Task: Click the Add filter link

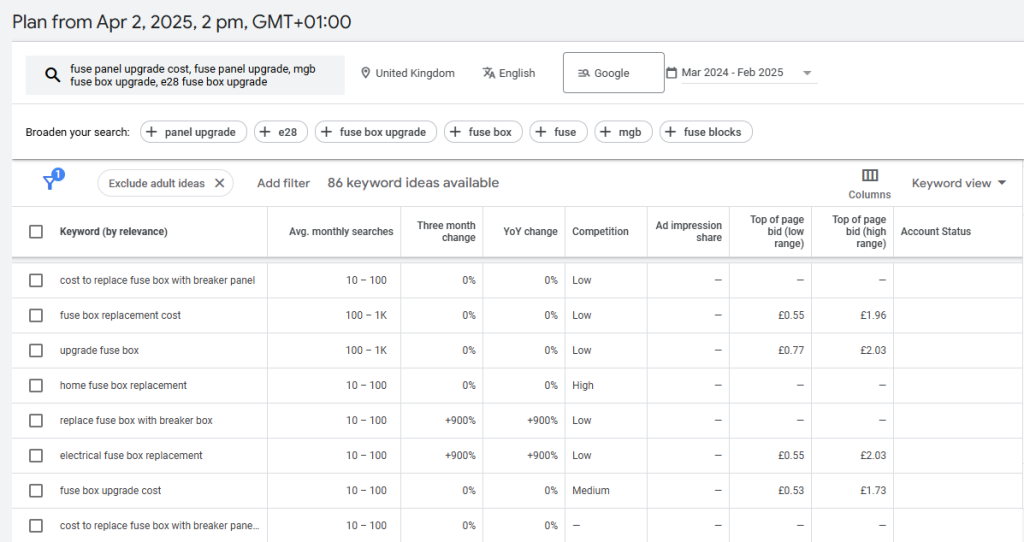Action: (283, 183)
